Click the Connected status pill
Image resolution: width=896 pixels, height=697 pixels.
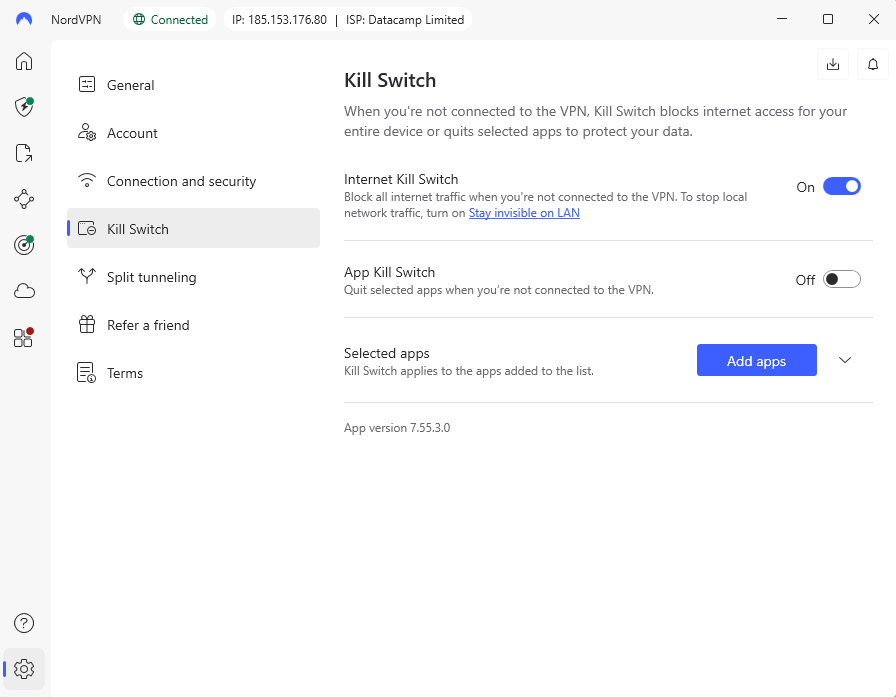tap(169, 18)
